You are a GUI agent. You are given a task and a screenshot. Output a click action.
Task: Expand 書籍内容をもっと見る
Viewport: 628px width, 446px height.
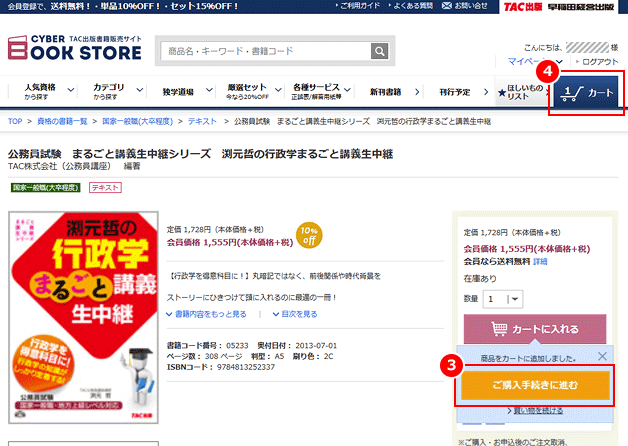[x=207, y=314]
